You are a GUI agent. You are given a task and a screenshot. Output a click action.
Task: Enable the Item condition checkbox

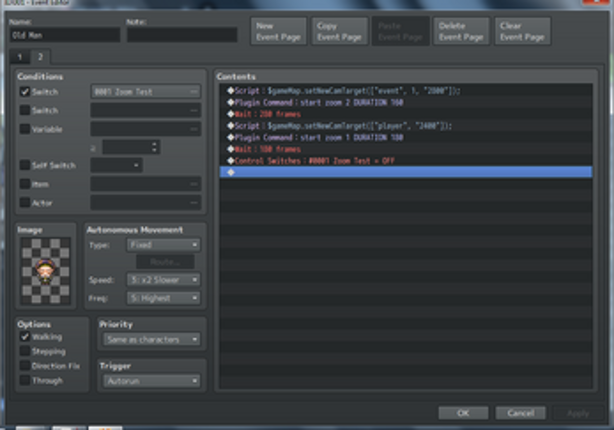[x=25, y=184]
